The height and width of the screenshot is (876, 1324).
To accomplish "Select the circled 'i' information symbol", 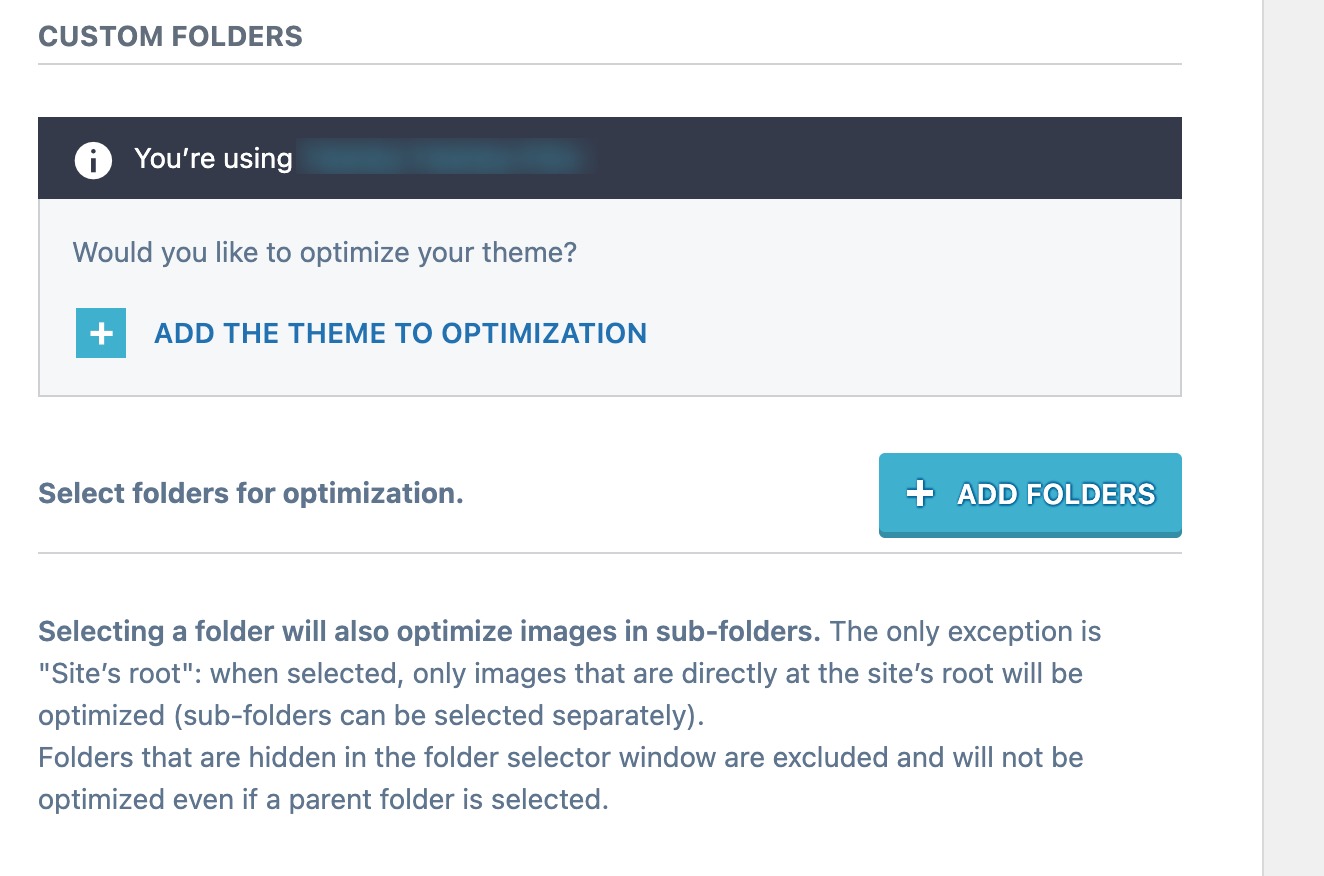I will point(92,158).
